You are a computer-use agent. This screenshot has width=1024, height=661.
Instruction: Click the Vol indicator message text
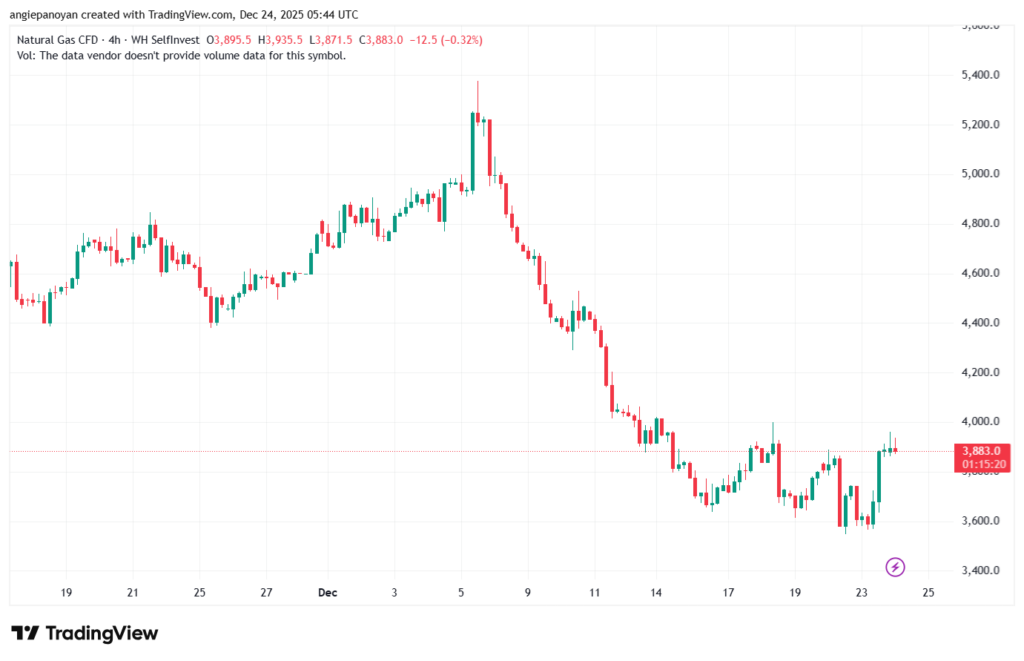(182, 55)
